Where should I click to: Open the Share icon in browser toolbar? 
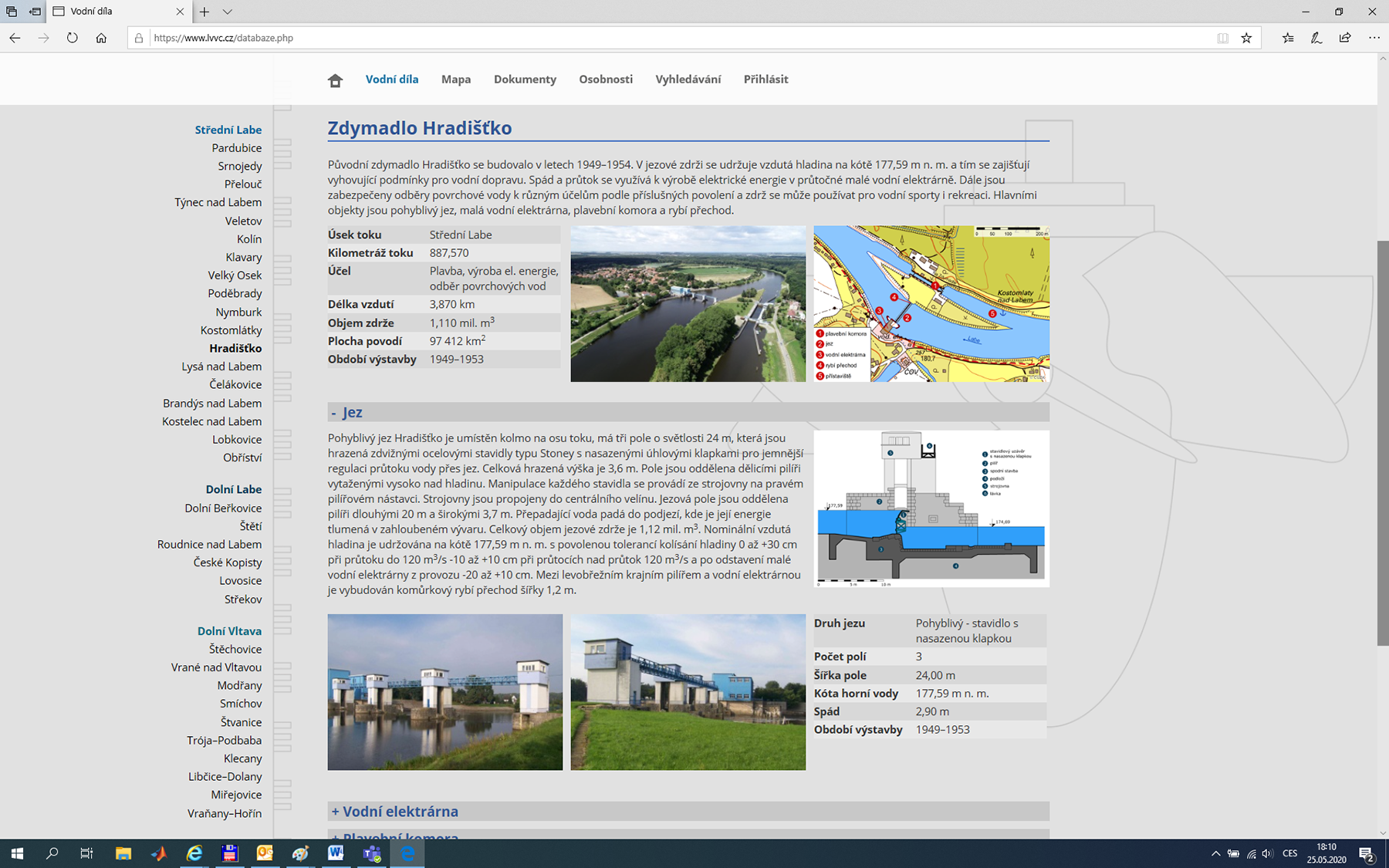pos(1345,38)
